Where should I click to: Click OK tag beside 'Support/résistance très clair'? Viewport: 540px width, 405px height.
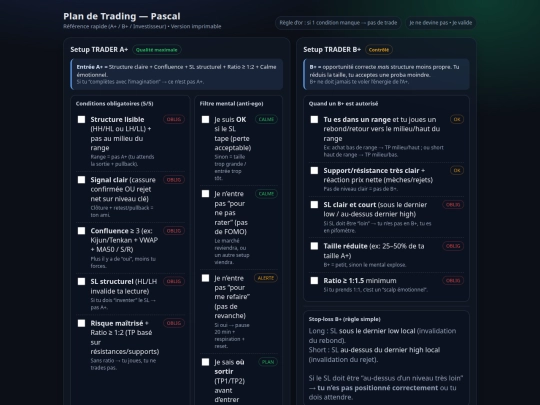pos(457,170)
